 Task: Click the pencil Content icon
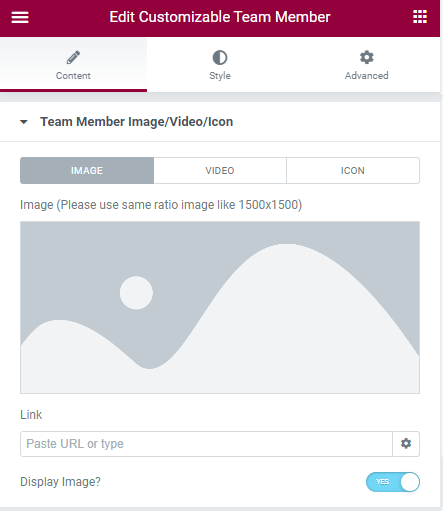tap(73, 57)
